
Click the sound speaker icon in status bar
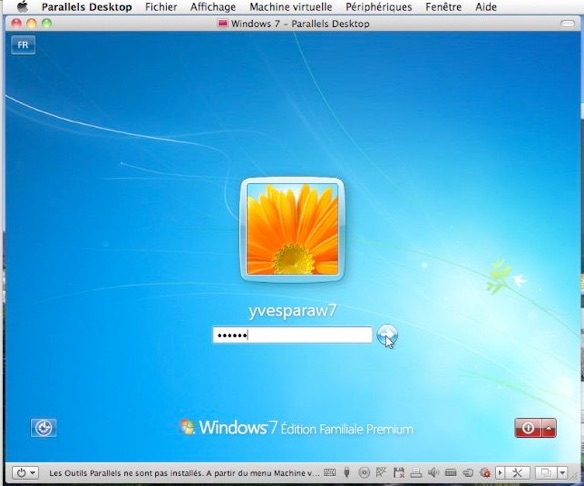point(433,473)
